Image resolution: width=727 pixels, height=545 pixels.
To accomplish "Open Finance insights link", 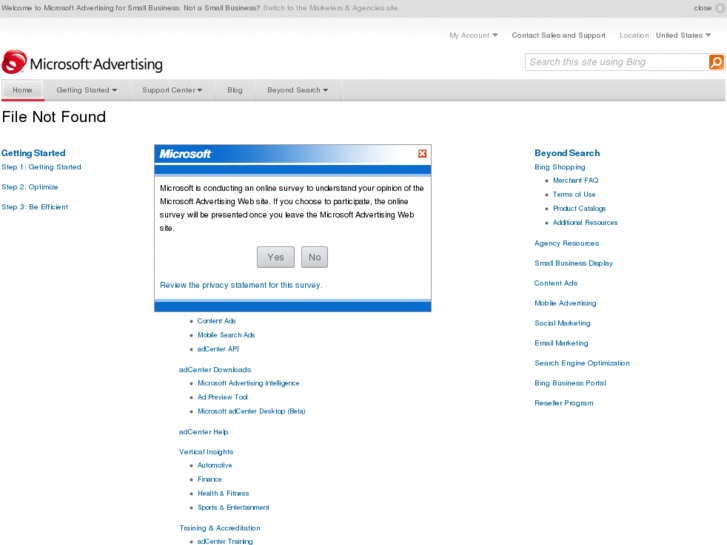I will tap(210, 479).
